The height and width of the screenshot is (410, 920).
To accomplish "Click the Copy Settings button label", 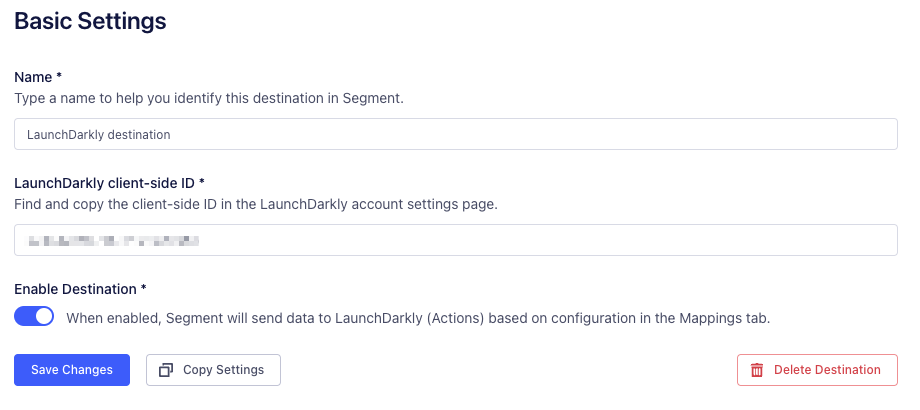I will (x=223, y=370).
